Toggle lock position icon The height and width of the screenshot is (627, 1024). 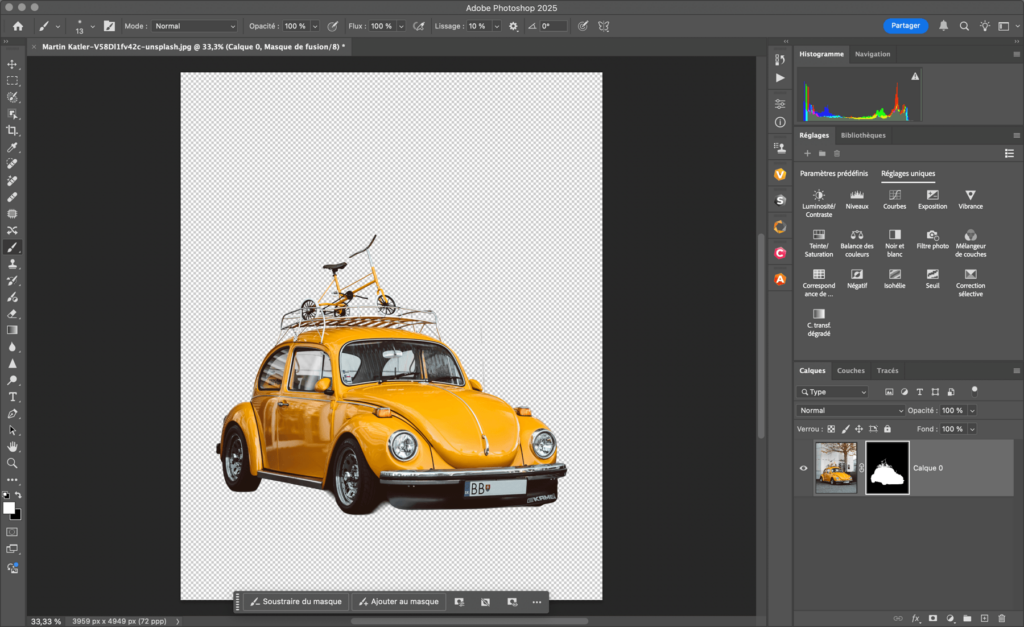click(x=859, y=429)
